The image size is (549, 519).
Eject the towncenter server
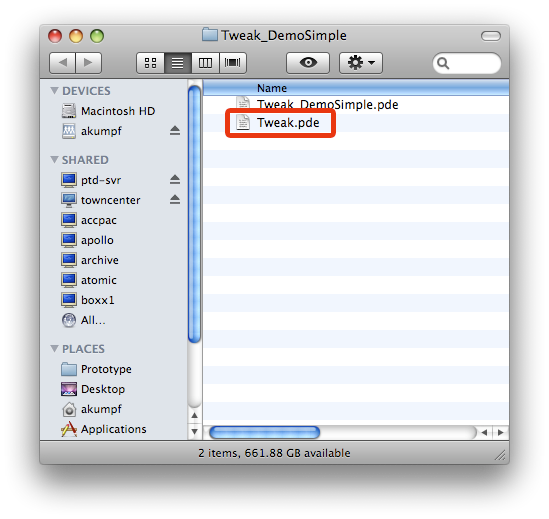point(175,200)
